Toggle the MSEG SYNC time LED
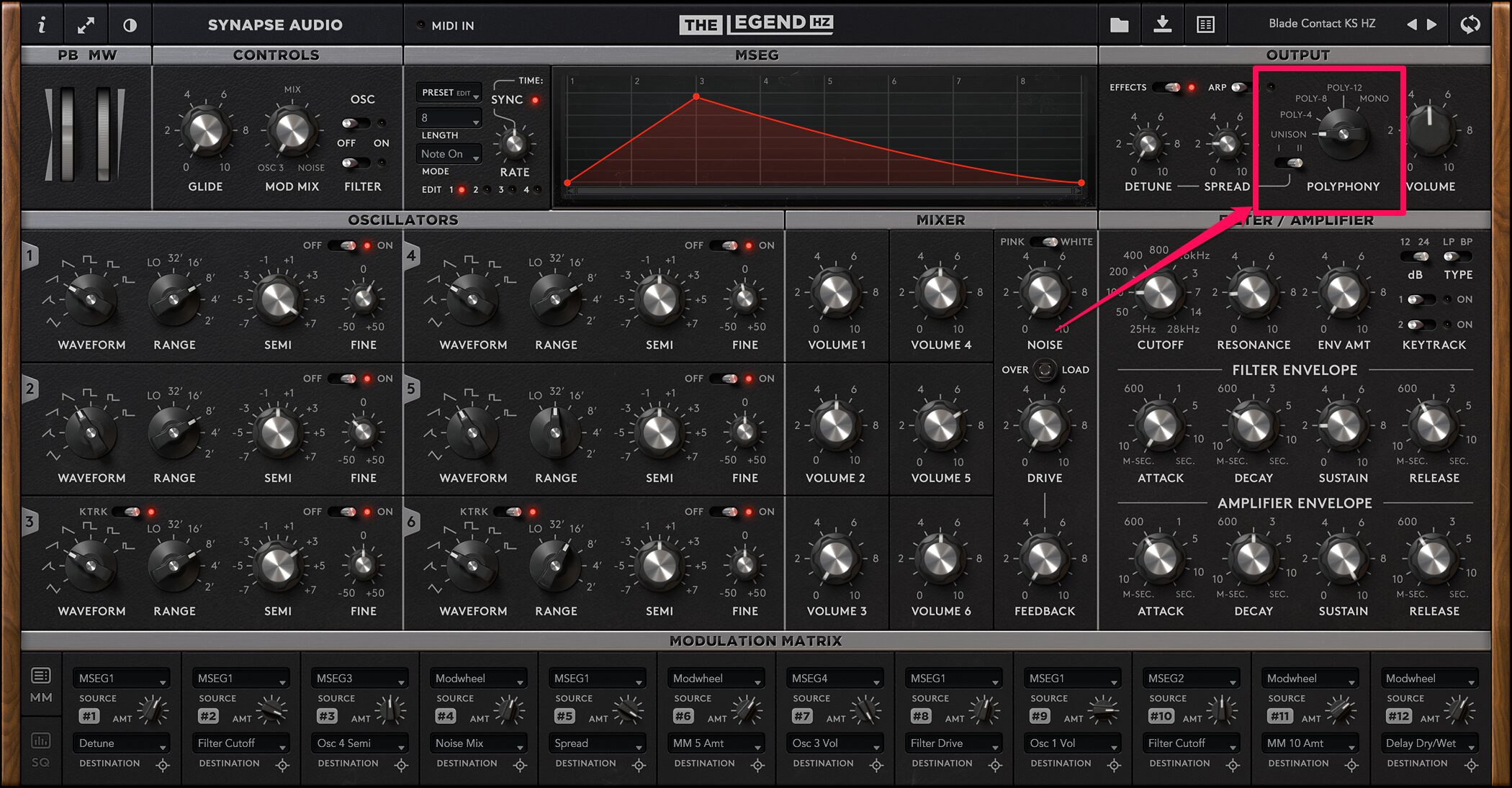 point(535,100)
